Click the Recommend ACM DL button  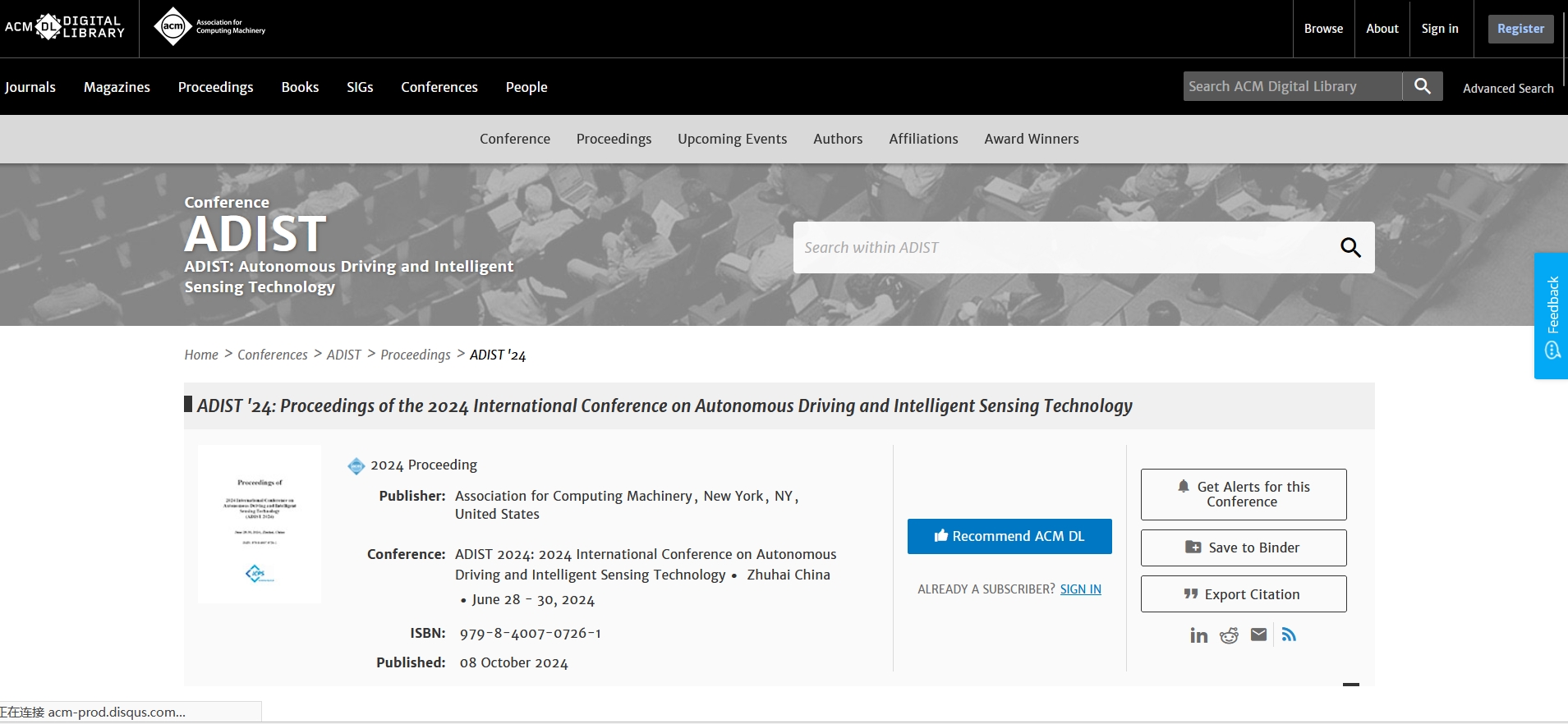pos(1009,536)
